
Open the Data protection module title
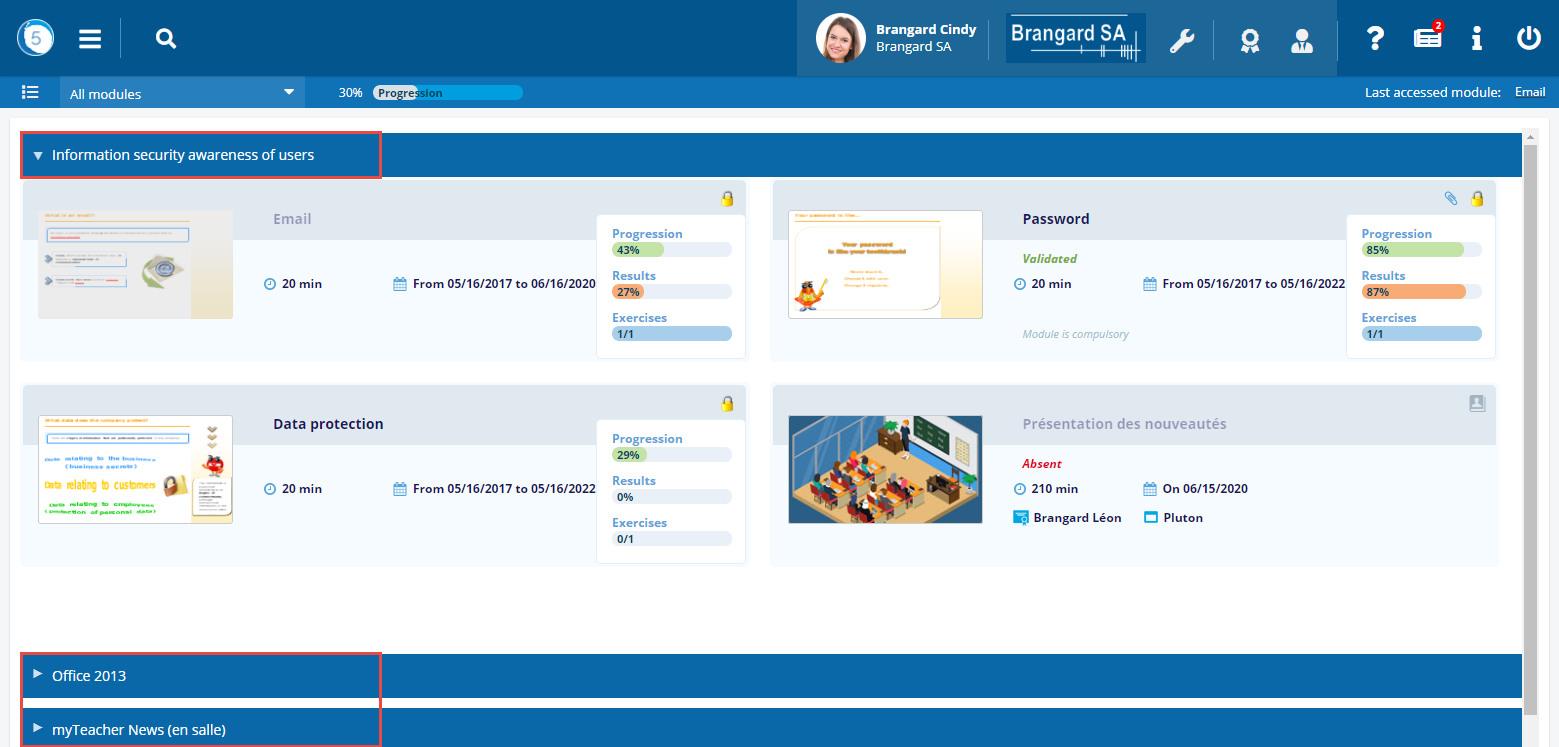point(328,424)
